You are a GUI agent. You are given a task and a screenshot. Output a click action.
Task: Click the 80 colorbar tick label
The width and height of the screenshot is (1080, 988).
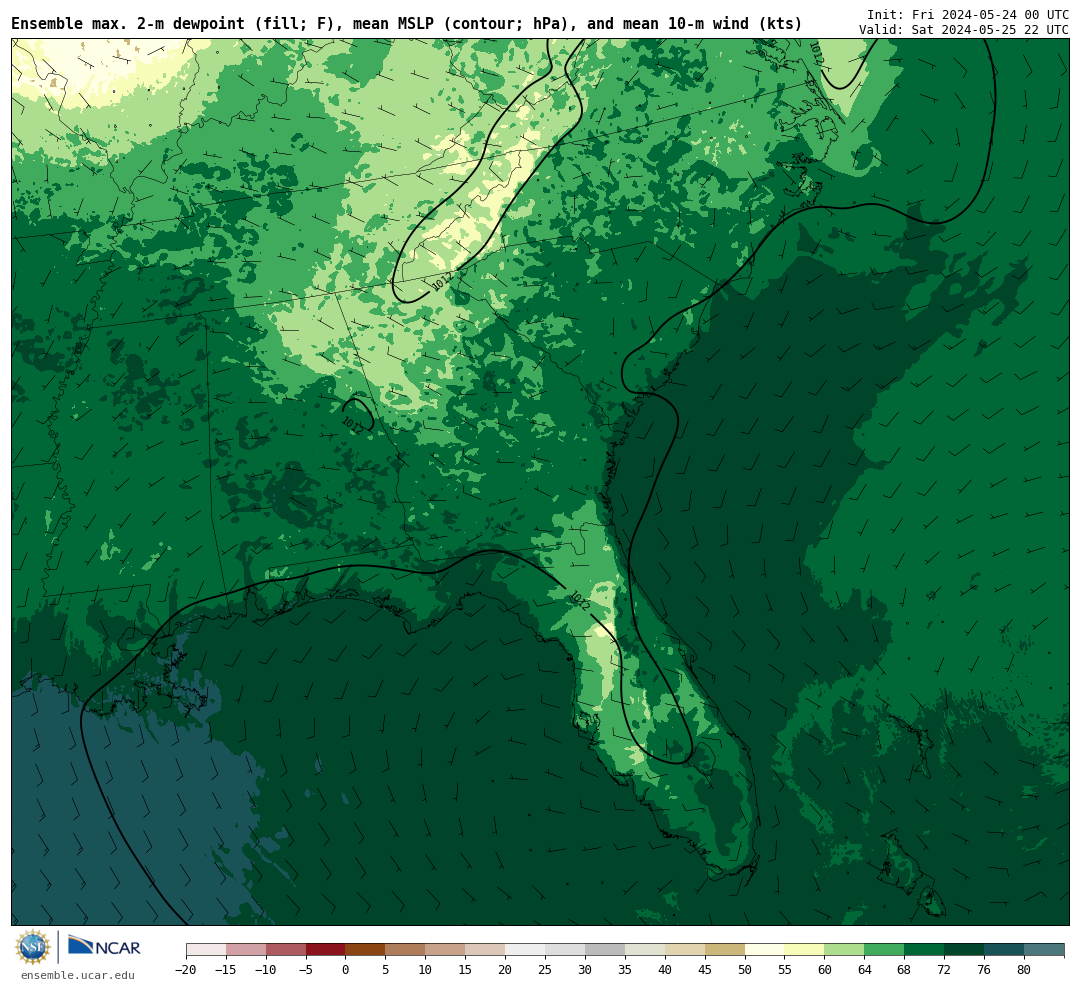(1024, 970)
